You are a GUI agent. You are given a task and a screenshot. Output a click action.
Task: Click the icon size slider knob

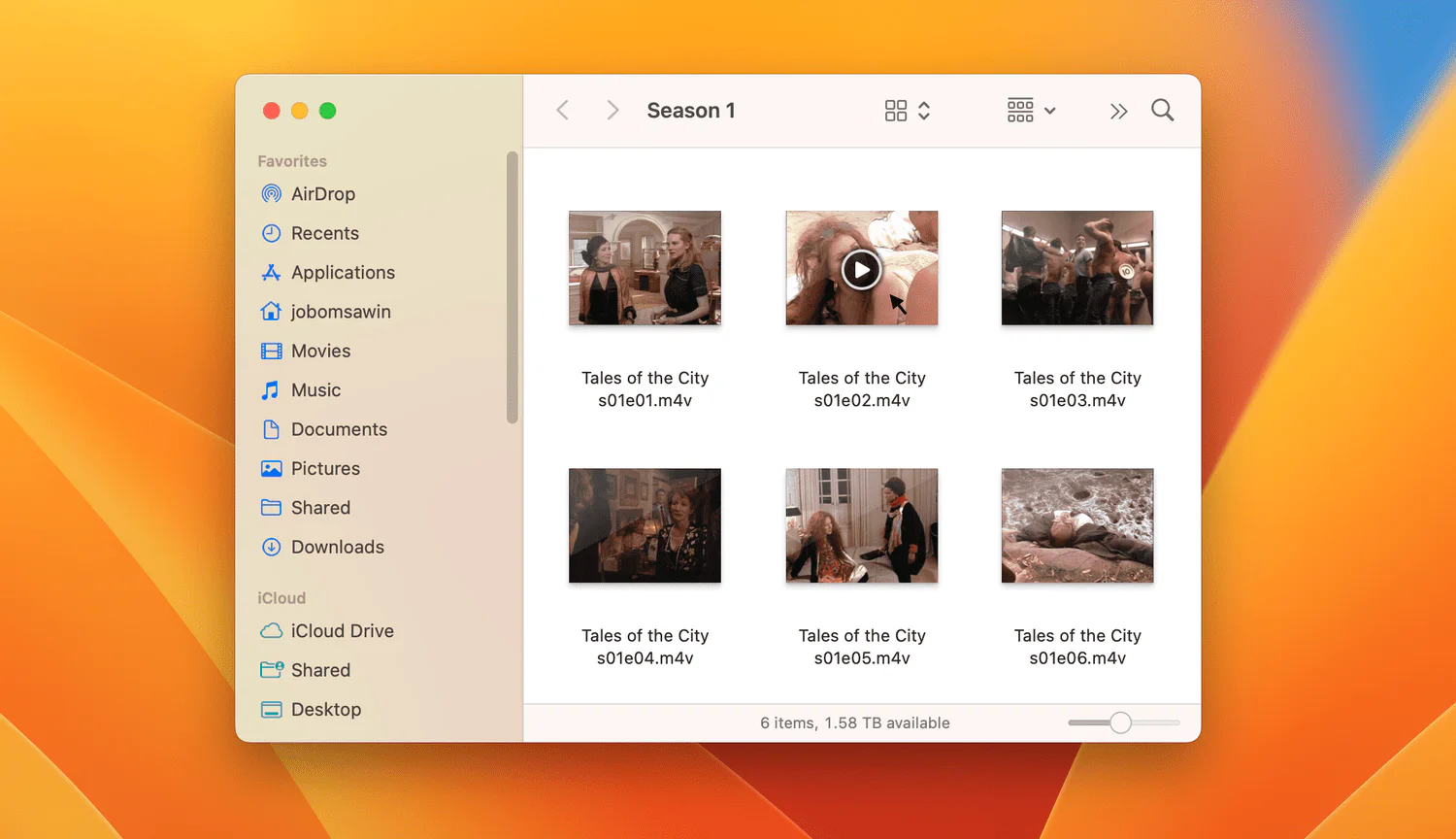click(x=1120, y=722)
